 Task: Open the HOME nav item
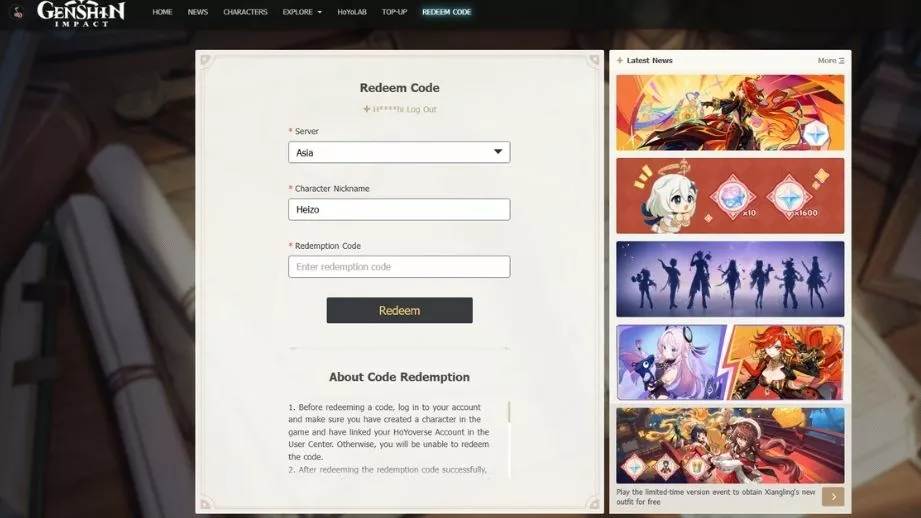point(162,12)
